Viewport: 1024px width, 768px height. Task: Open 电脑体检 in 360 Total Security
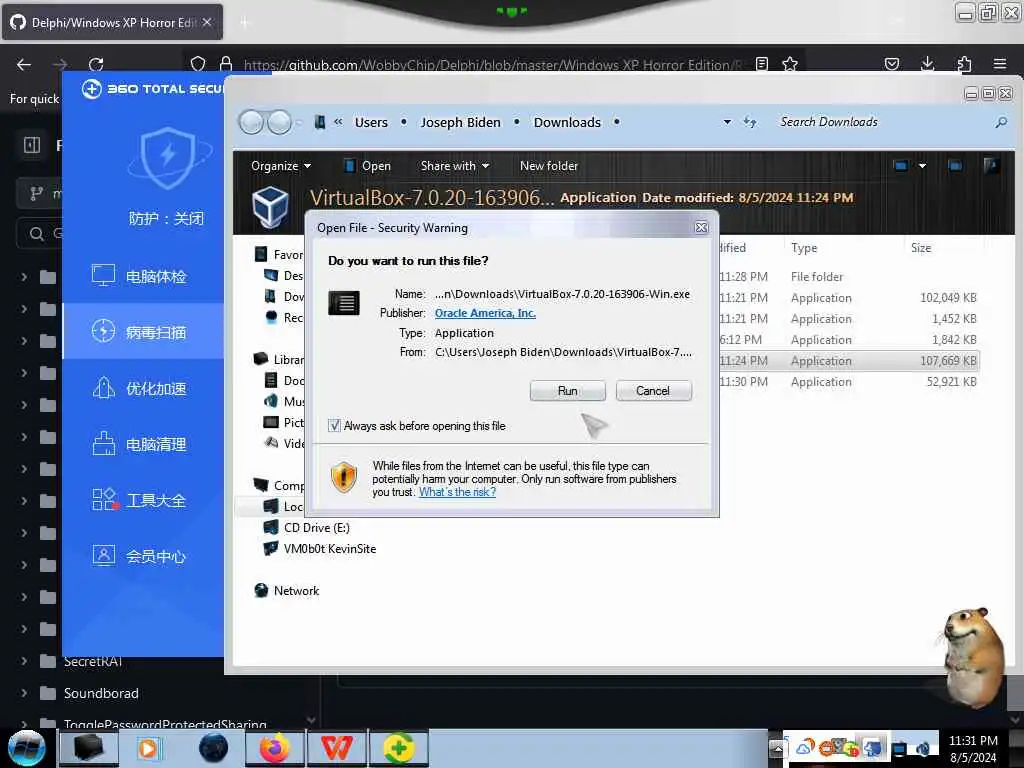(143, 276)
